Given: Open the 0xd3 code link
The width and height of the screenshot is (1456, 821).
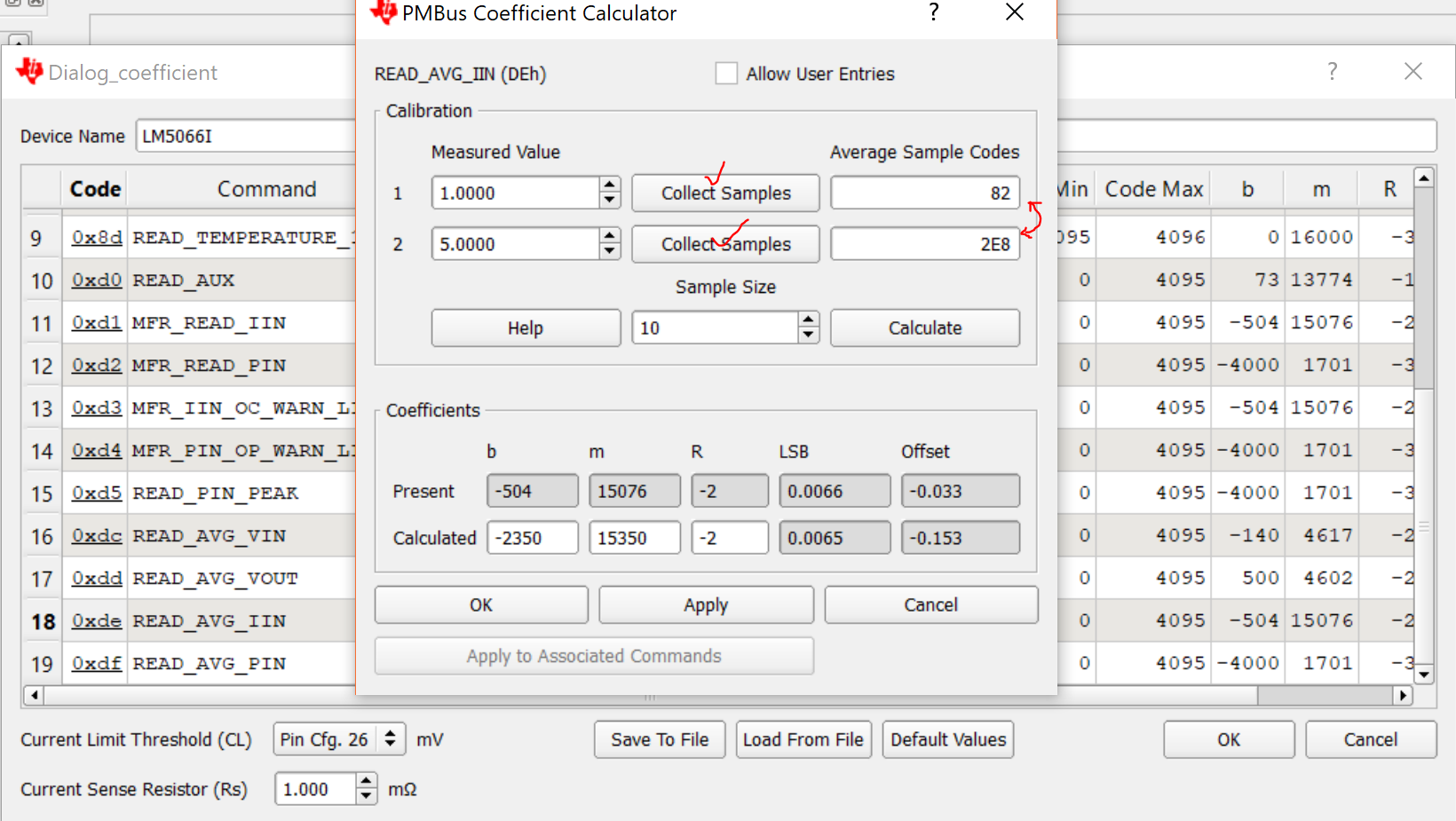Looking at the screenshot, I should (x=96, y=407).
